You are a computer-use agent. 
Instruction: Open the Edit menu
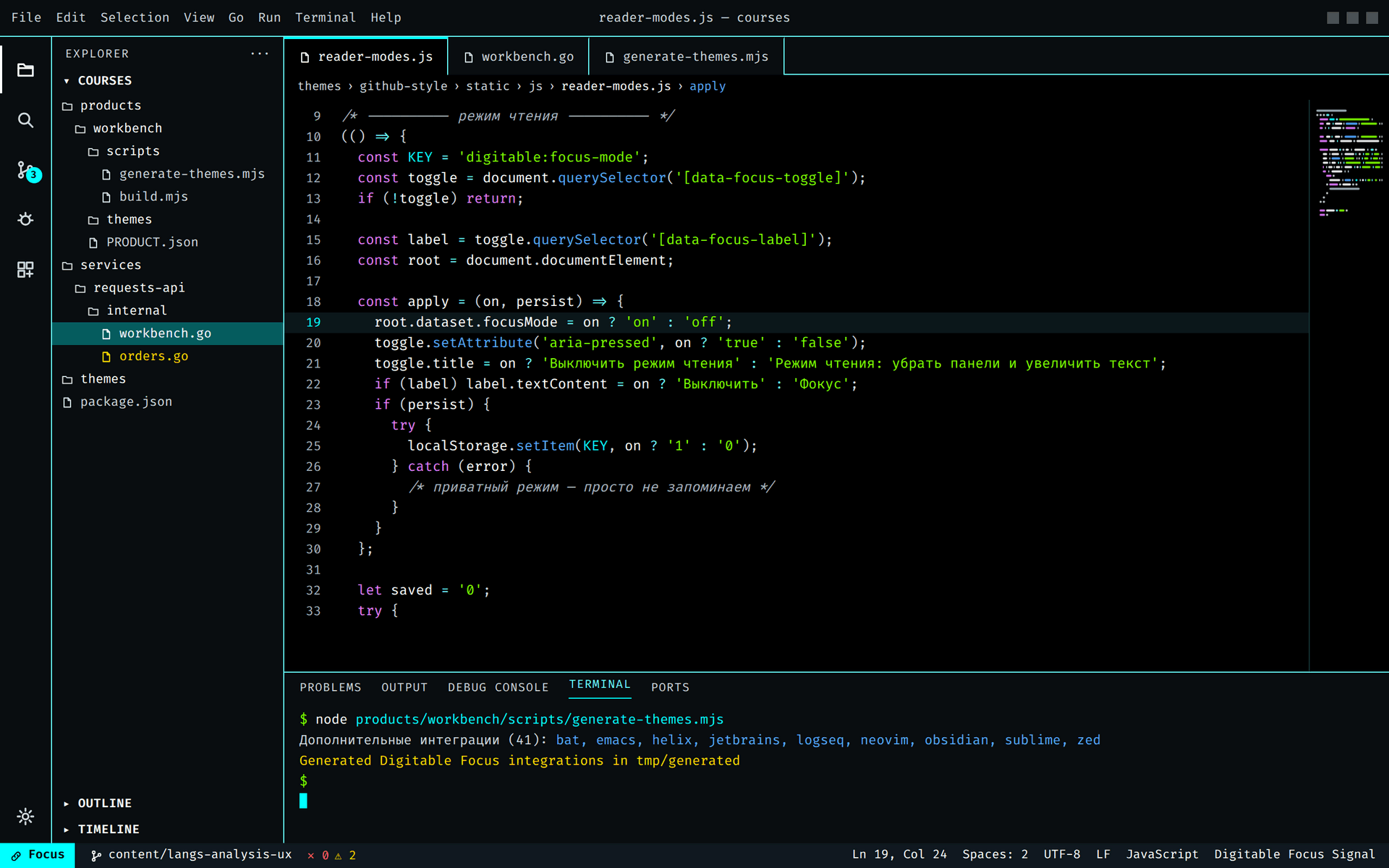click(71, 17)
